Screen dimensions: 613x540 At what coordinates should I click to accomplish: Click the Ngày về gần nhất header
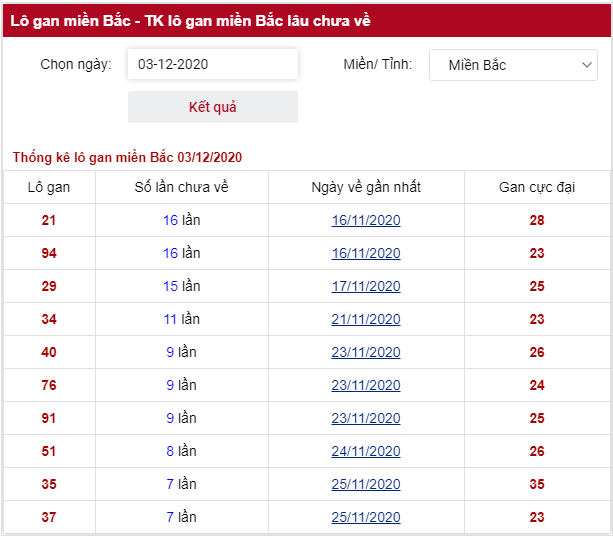(366, 187)
